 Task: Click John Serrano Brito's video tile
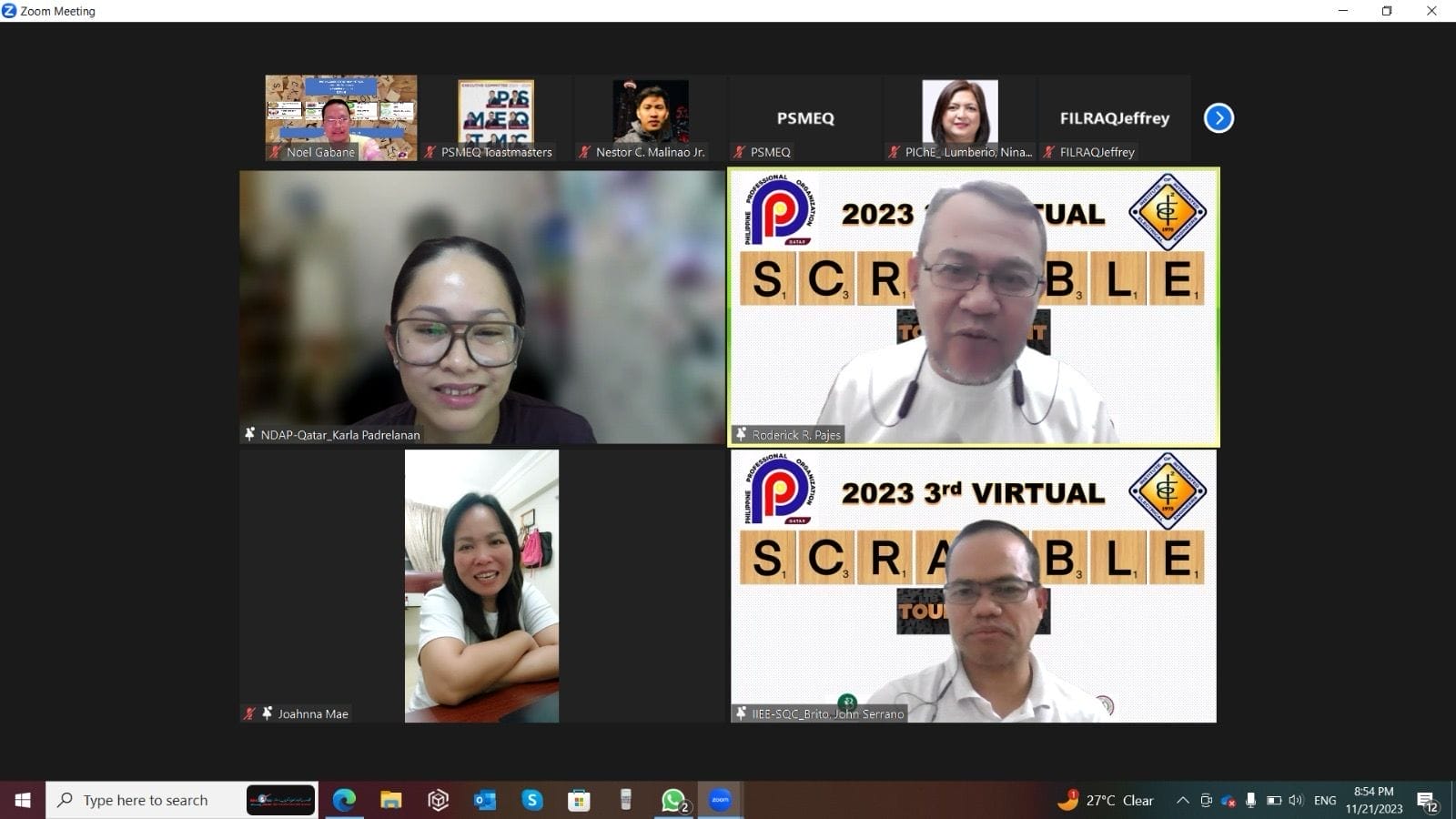[974, 586]
